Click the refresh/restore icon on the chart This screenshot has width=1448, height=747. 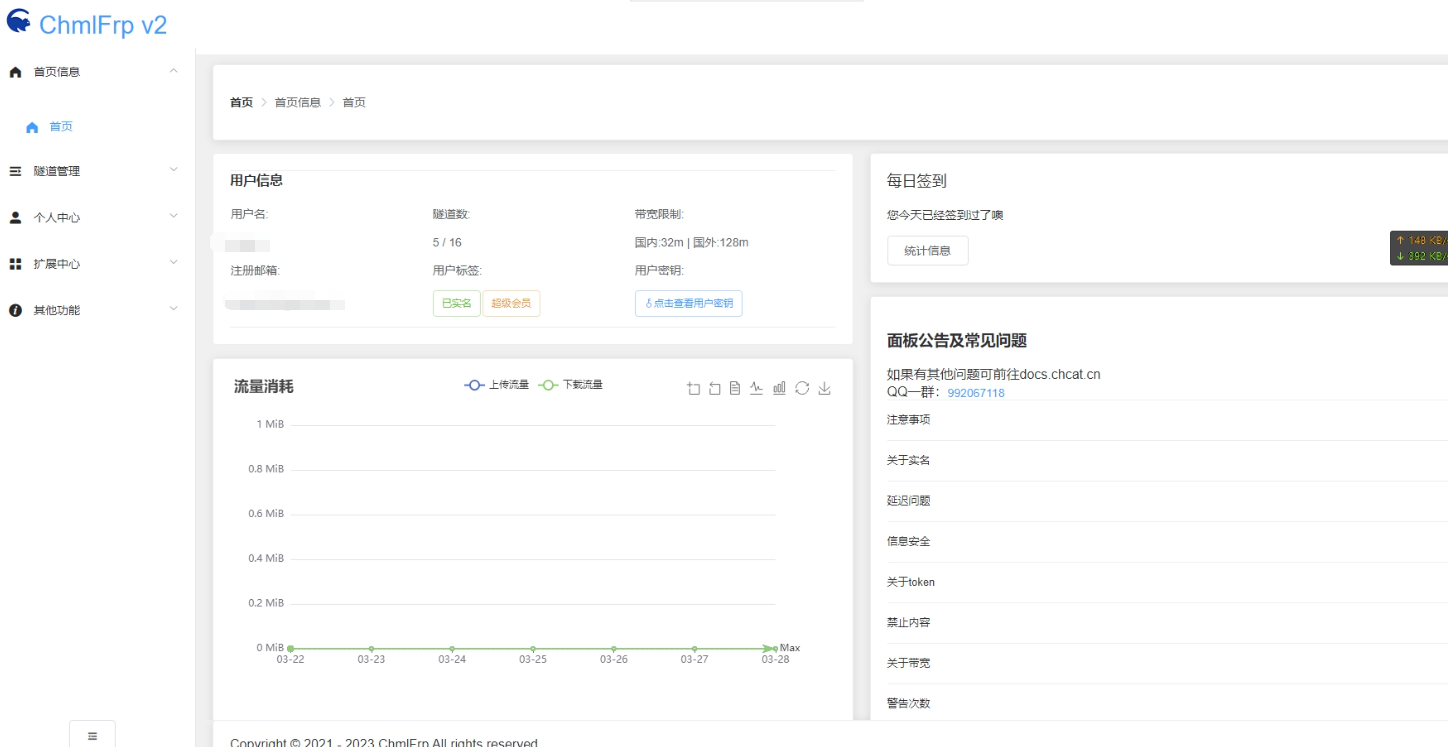tap(802, 388)
